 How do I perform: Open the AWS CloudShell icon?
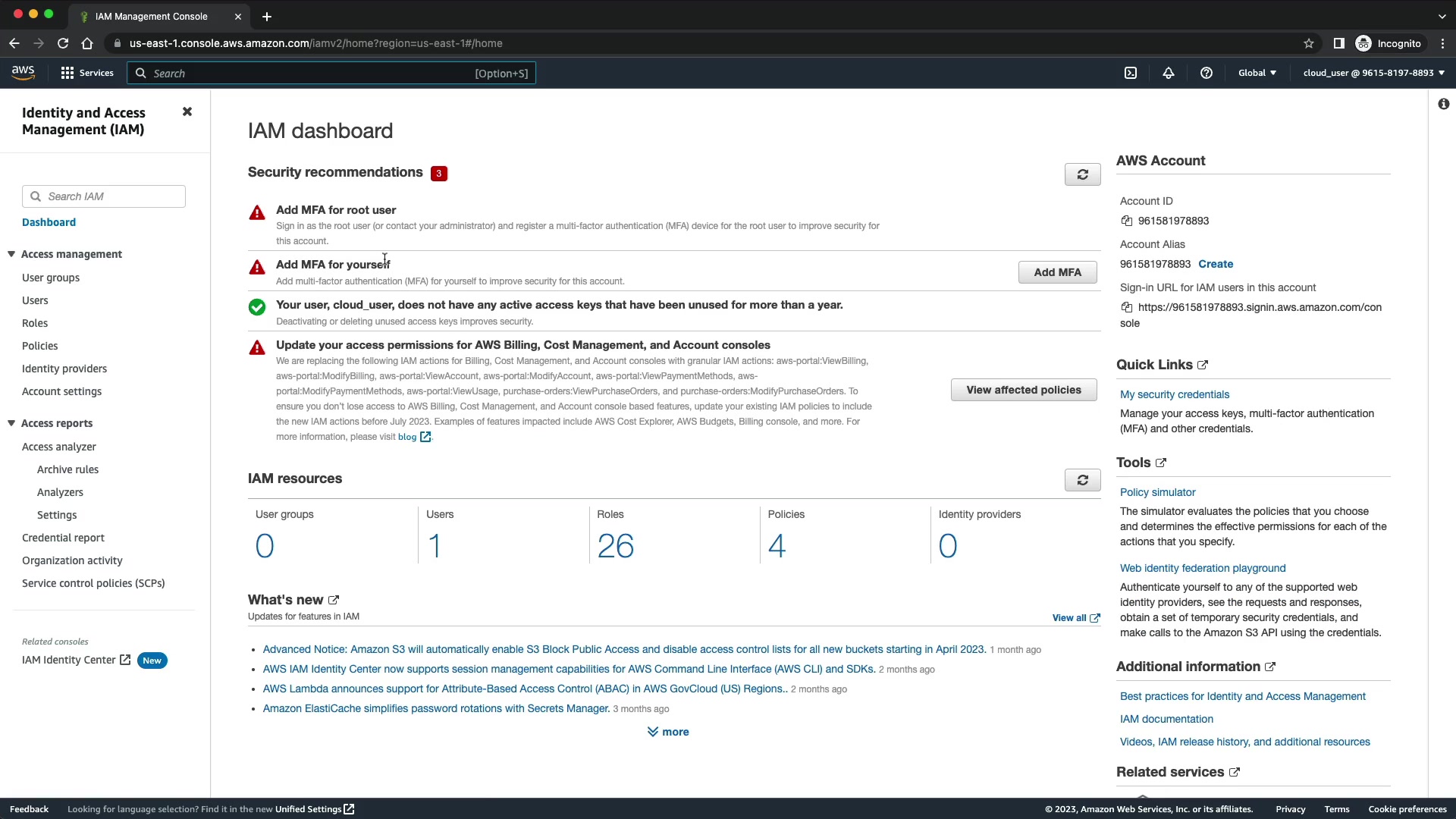pos(1131,74)
